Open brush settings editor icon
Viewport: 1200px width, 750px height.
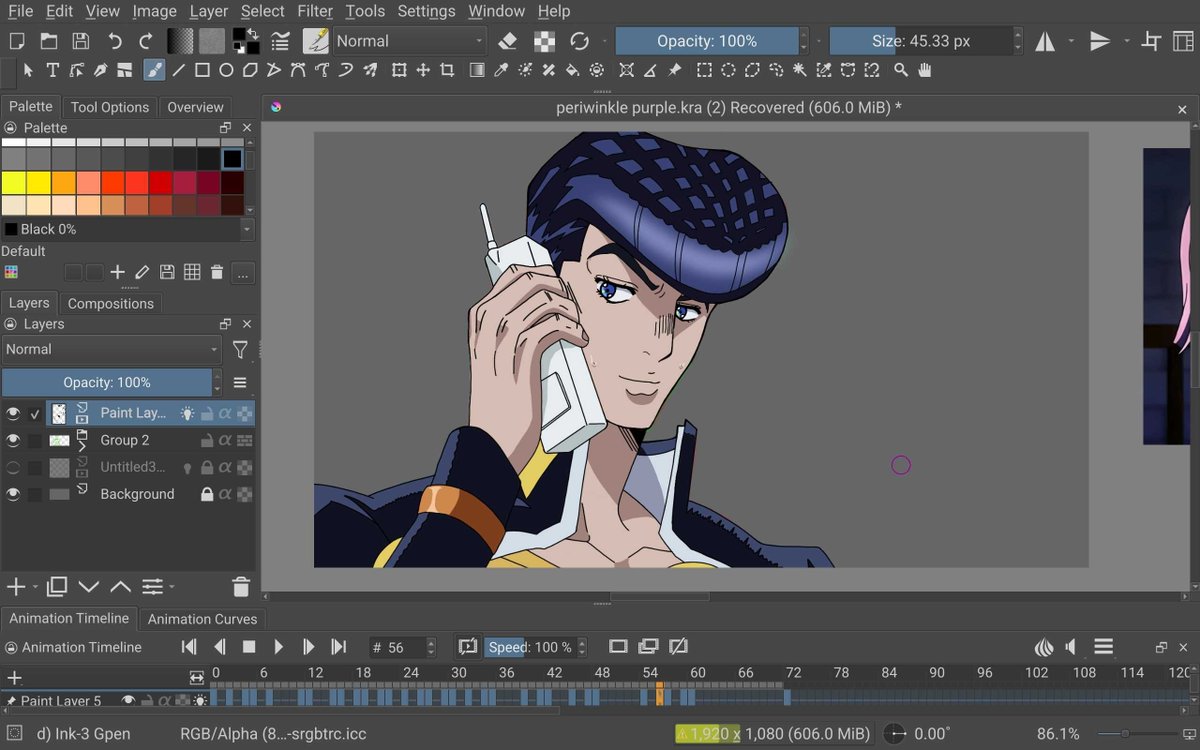click(280, 41)
